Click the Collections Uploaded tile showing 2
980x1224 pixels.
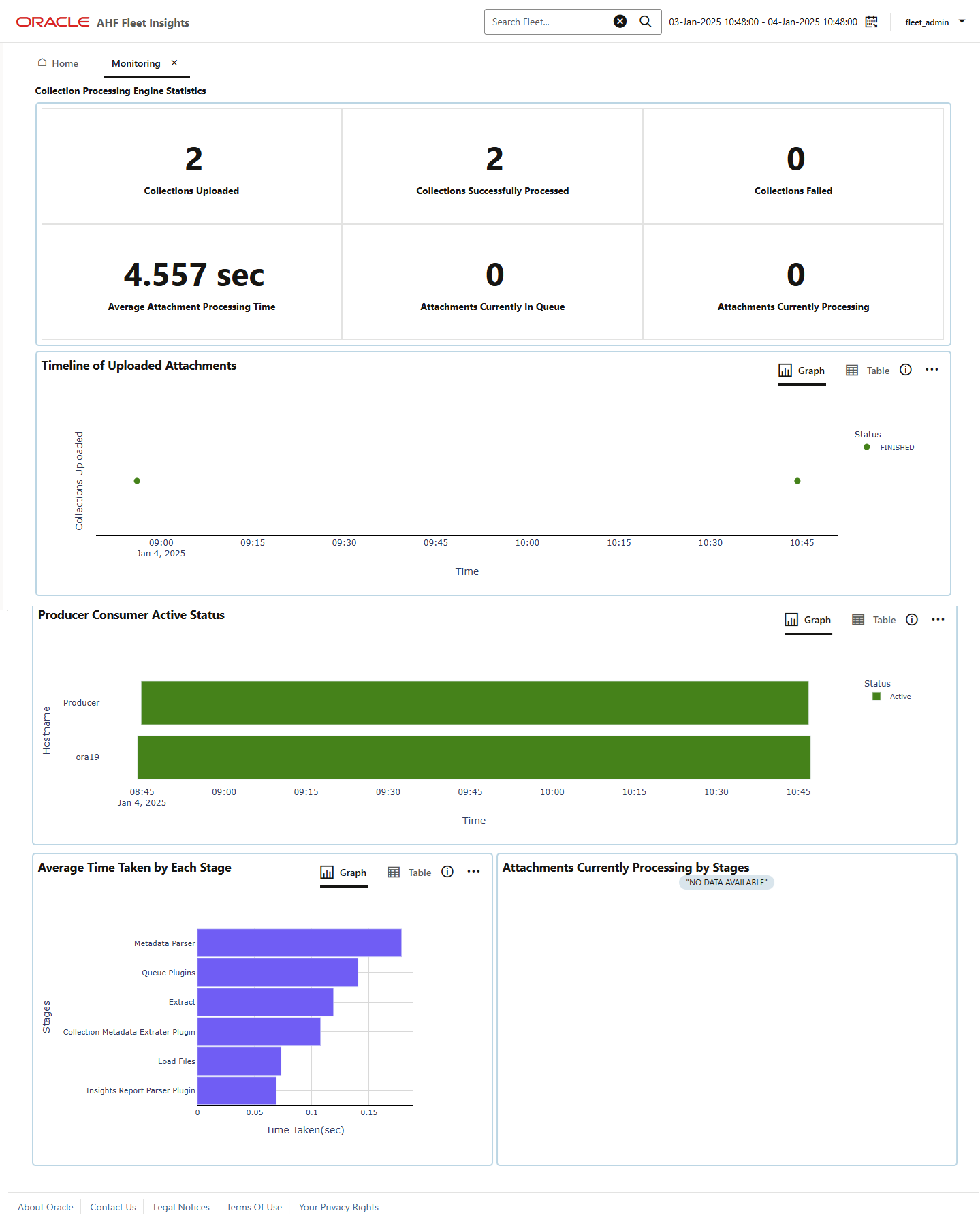191,166
